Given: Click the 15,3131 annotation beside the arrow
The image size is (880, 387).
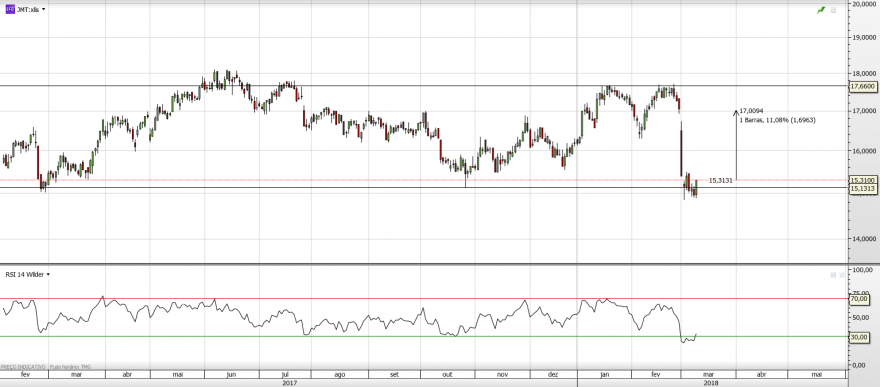Looking at the screenshot, I should (721, 181).
